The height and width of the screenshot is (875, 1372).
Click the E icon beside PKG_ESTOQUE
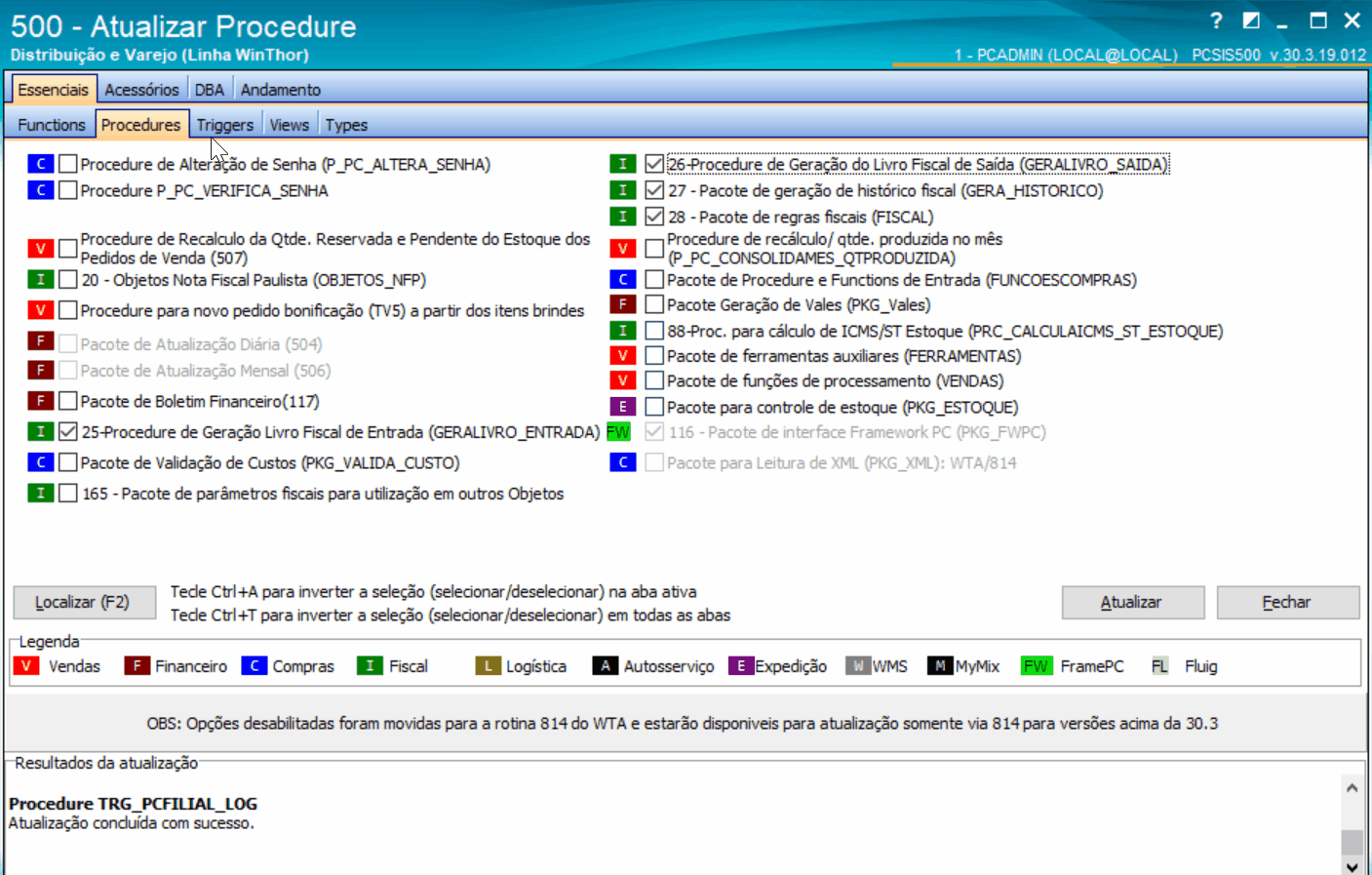pyautogui.click(x=623, y=407)
